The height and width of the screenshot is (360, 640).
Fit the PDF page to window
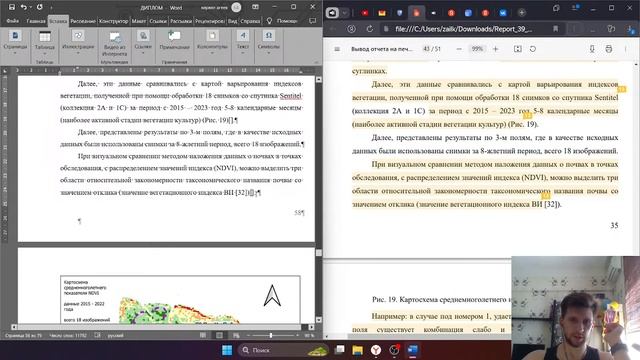518,49
